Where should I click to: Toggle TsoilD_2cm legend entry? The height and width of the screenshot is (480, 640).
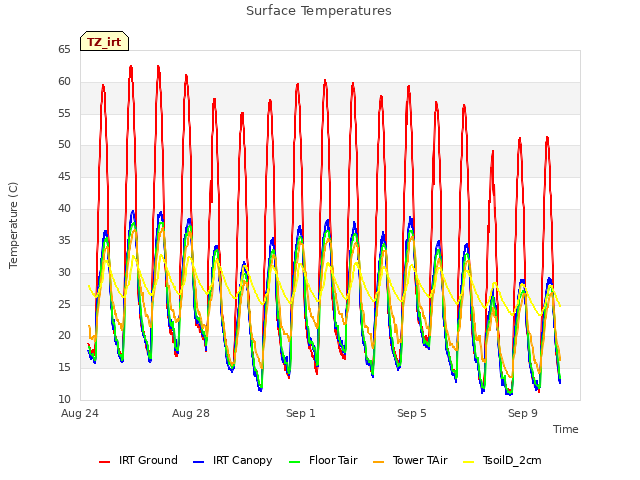[502, 460]
